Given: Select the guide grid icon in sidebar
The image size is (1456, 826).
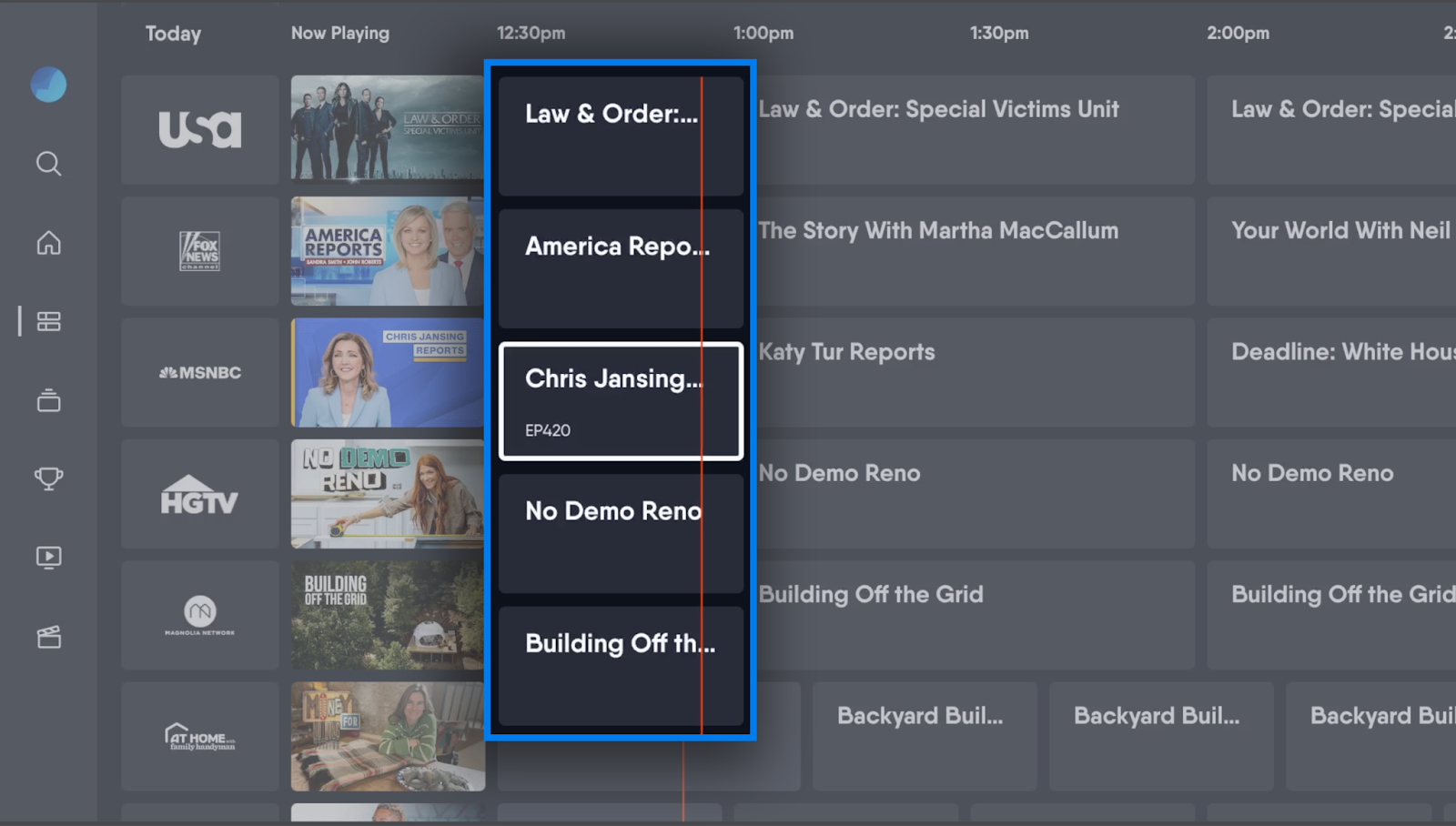Looking at the screenshot, I should [48, 321].
